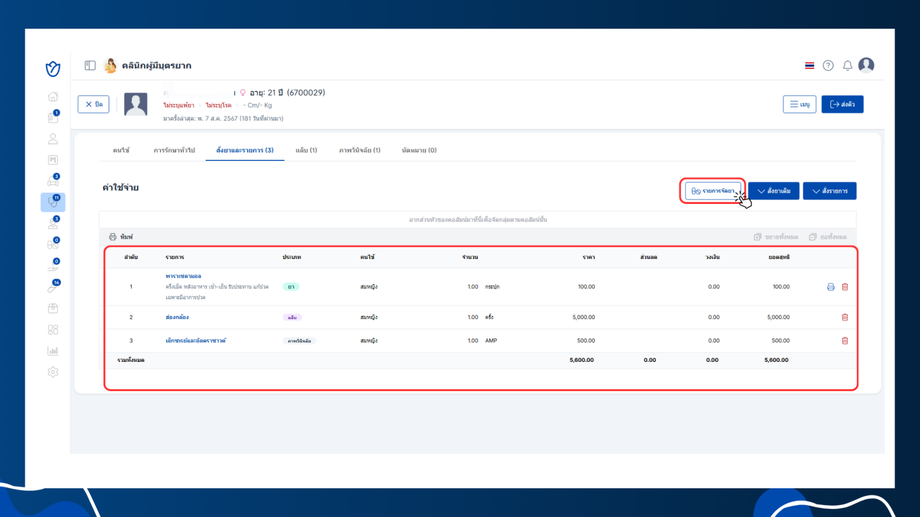Click the patient photo thumbnail
Image resolution: width=920 pixels, height=517 pixels.
pyautogui.click(x=135, y=104)
